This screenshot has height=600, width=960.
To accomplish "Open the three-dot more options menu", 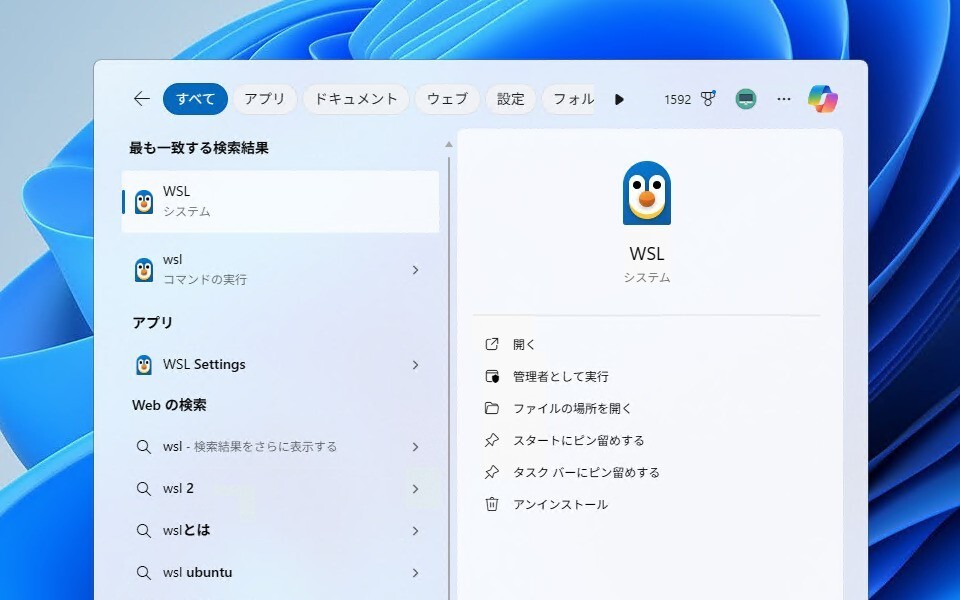I will click(x=784, y=99).
